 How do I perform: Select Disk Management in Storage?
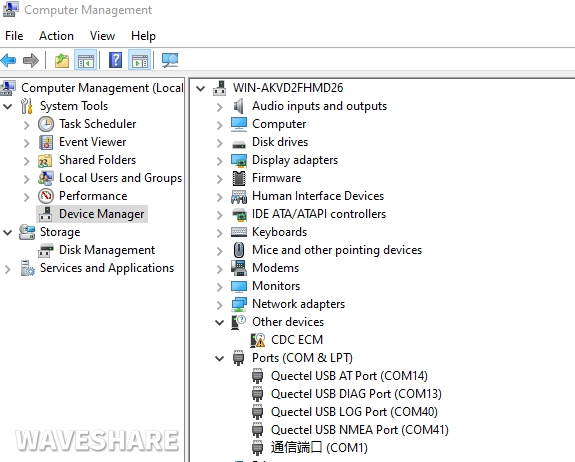[x=107, y=250]
